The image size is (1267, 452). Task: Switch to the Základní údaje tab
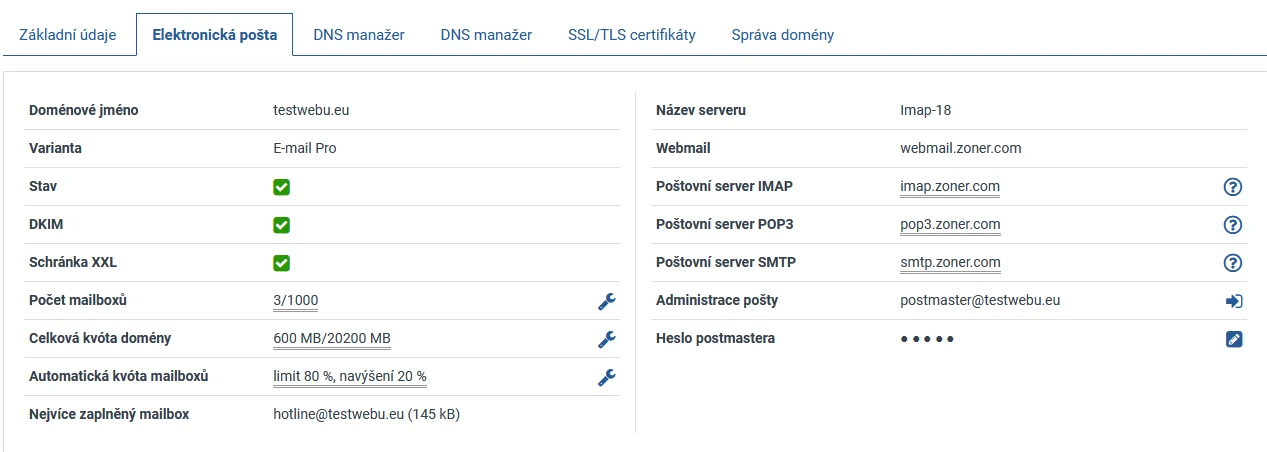point(68,34)
